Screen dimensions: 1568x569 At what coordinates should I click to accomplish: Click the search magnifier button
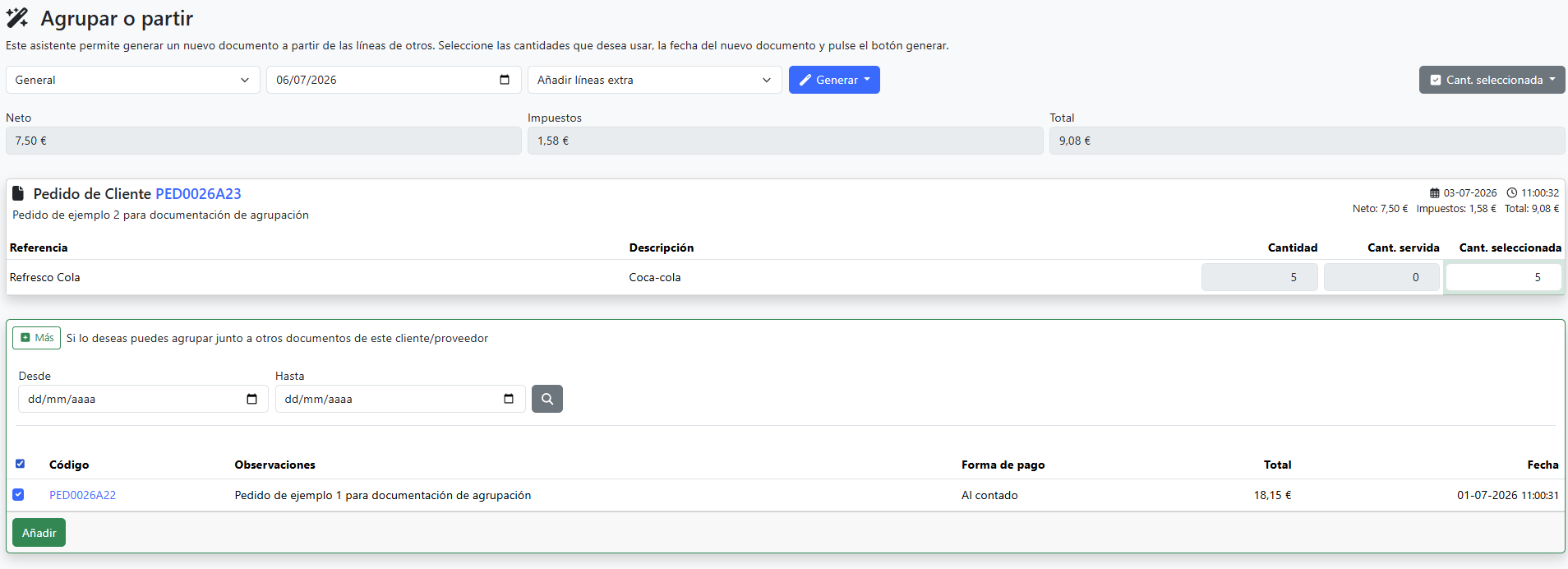[547, 399]
